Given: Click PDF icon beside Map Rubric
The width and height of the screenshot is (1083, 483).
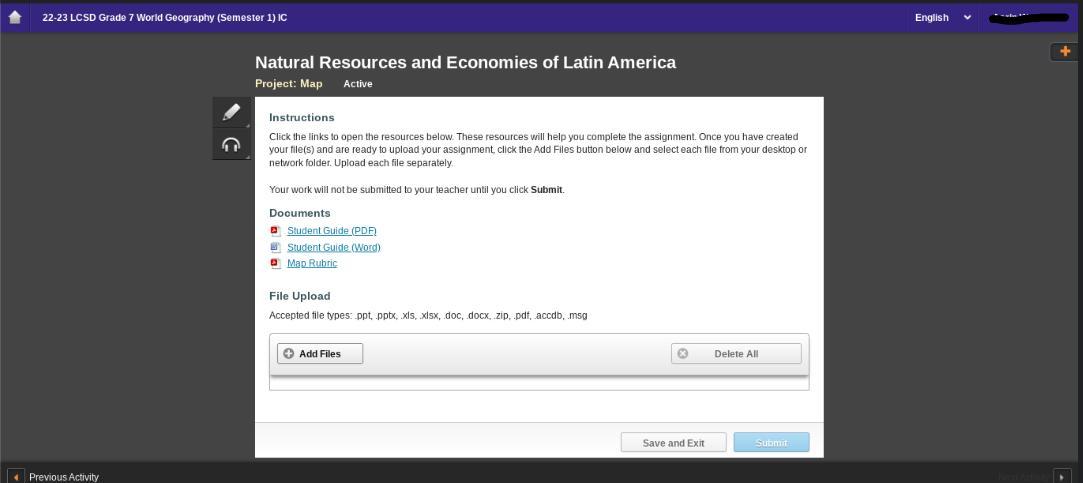Looking at the screenshot, I should point(275,263).
